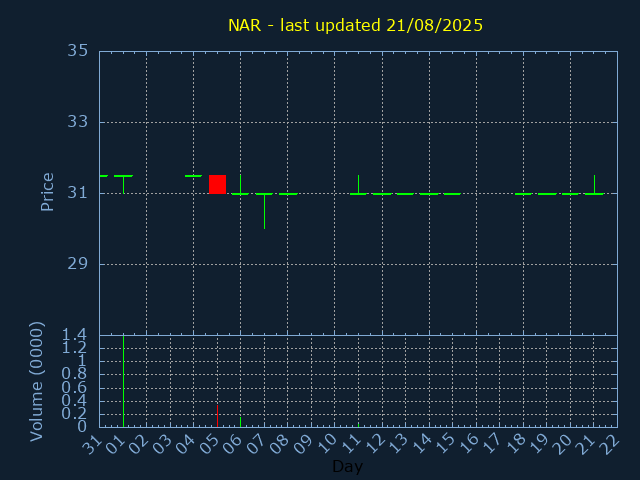The width and height of the screenshot is (640, 480).
Task: Click the price axis label 31
Action: pyautogui.click(x=77, y=193)
